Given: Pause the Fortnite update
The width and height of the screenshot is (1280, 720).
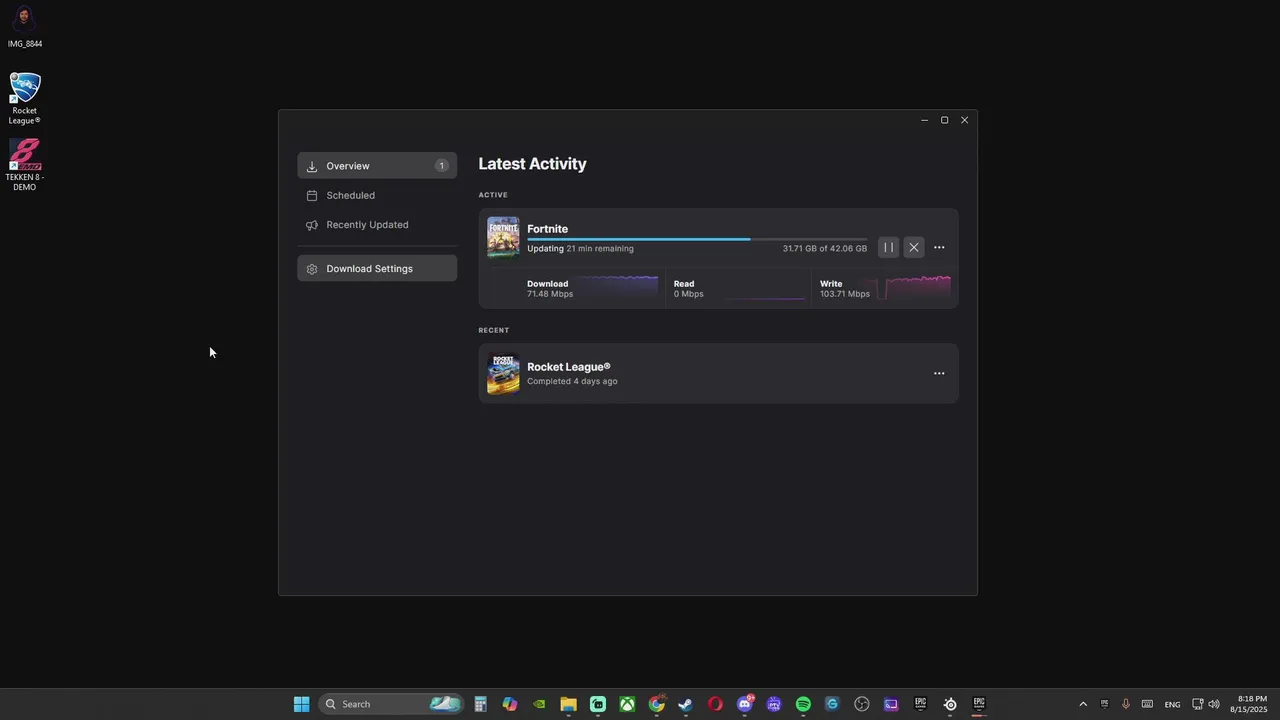Looking at the screenshot, I should (888, 248).
